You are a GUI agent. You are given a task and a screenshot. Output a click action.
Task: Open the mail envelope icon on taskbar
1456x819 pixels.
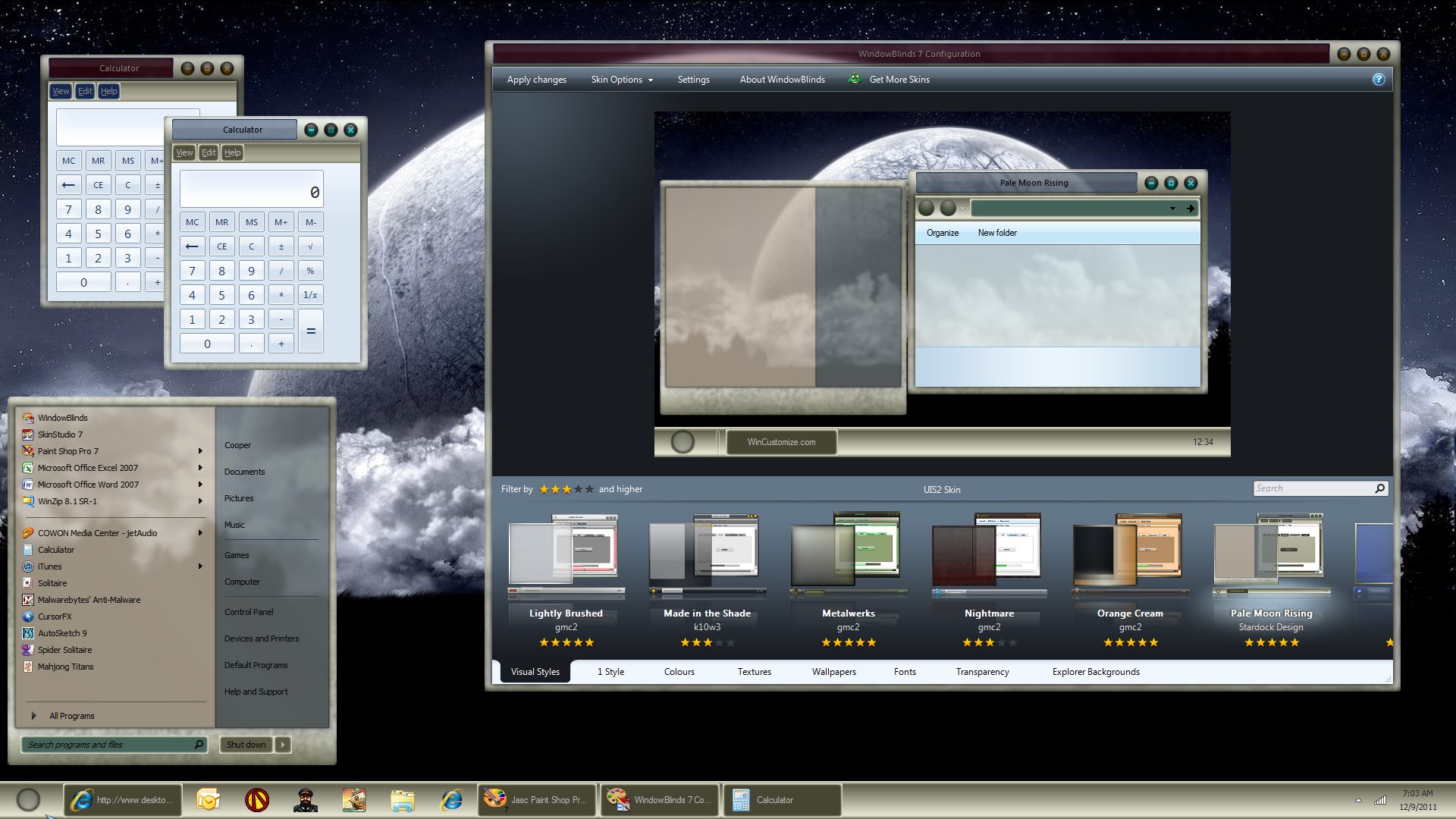[207, 800]
